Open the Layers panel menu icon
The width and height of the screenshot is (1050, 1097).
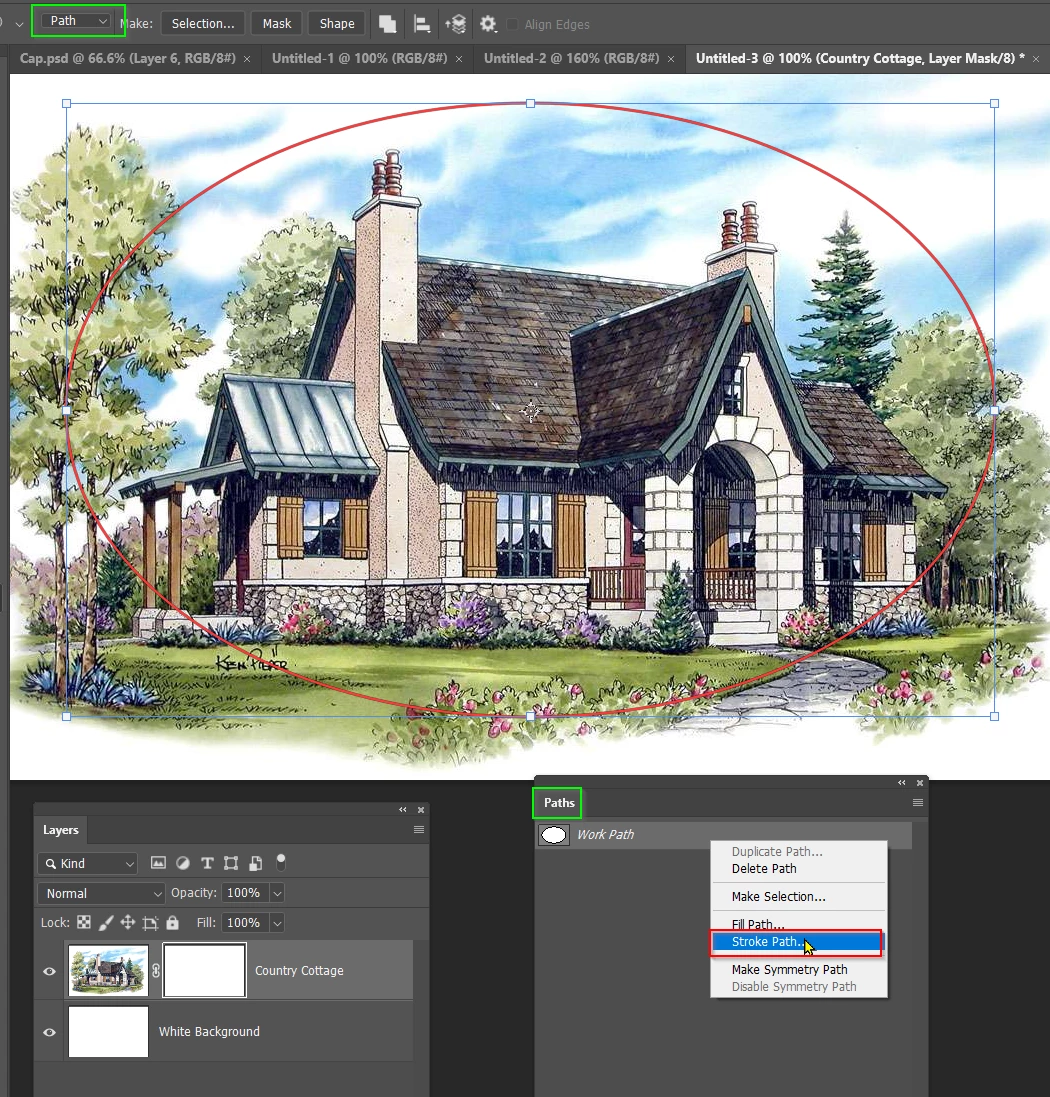[419, 830]
